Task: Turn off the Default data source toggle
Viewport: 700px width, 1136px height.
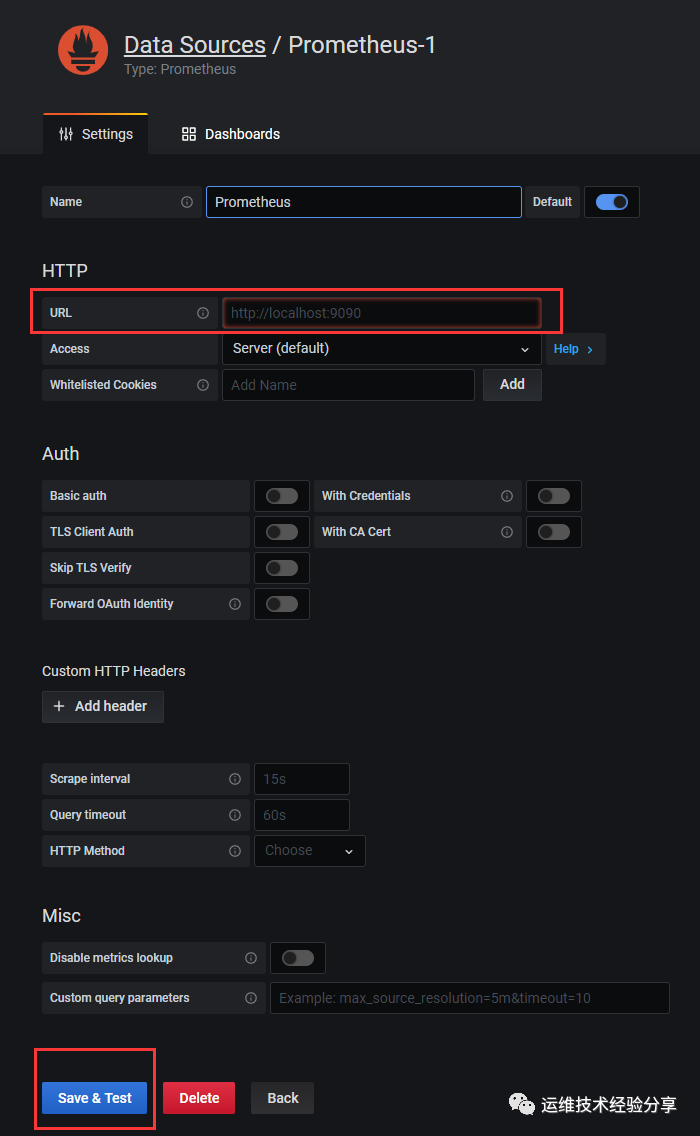Action: point(611,202)
